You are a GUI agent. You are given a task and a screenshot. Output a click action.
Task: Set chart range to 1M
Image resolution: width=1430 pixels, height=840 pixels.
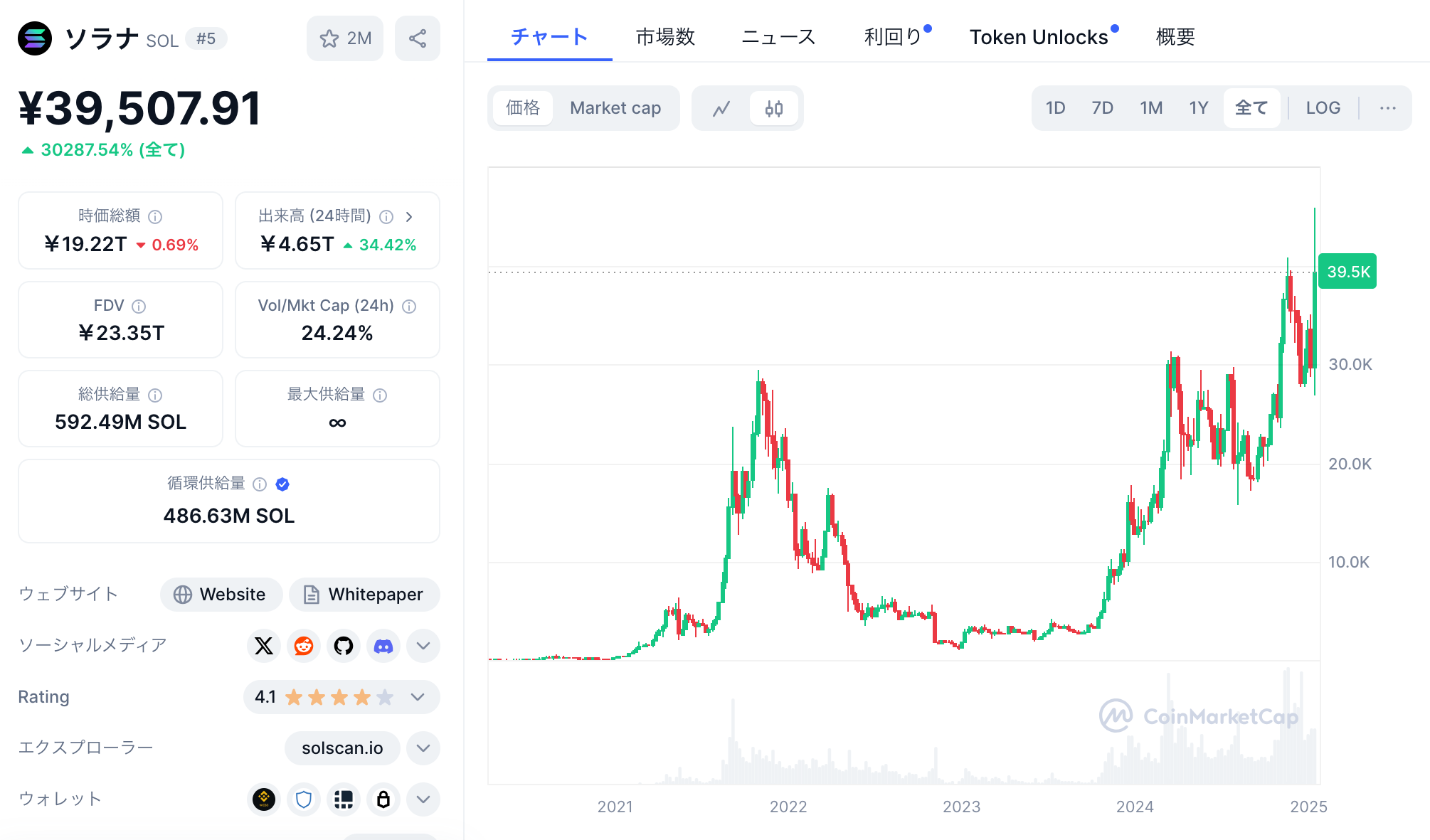click(x=1151, y=108)
